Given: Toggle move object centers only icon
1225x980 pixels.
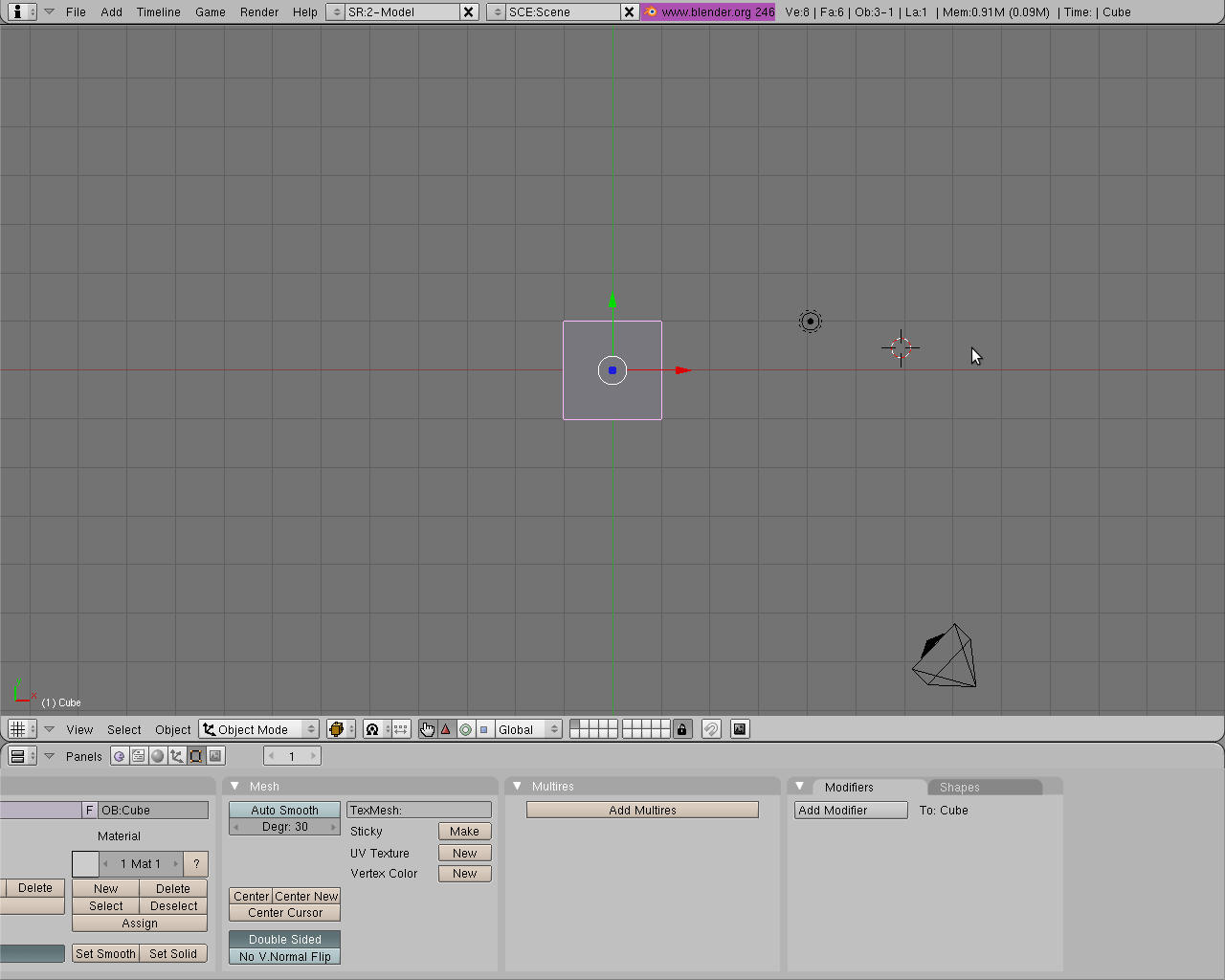Looking at the screenshot, I should (401, 729).
